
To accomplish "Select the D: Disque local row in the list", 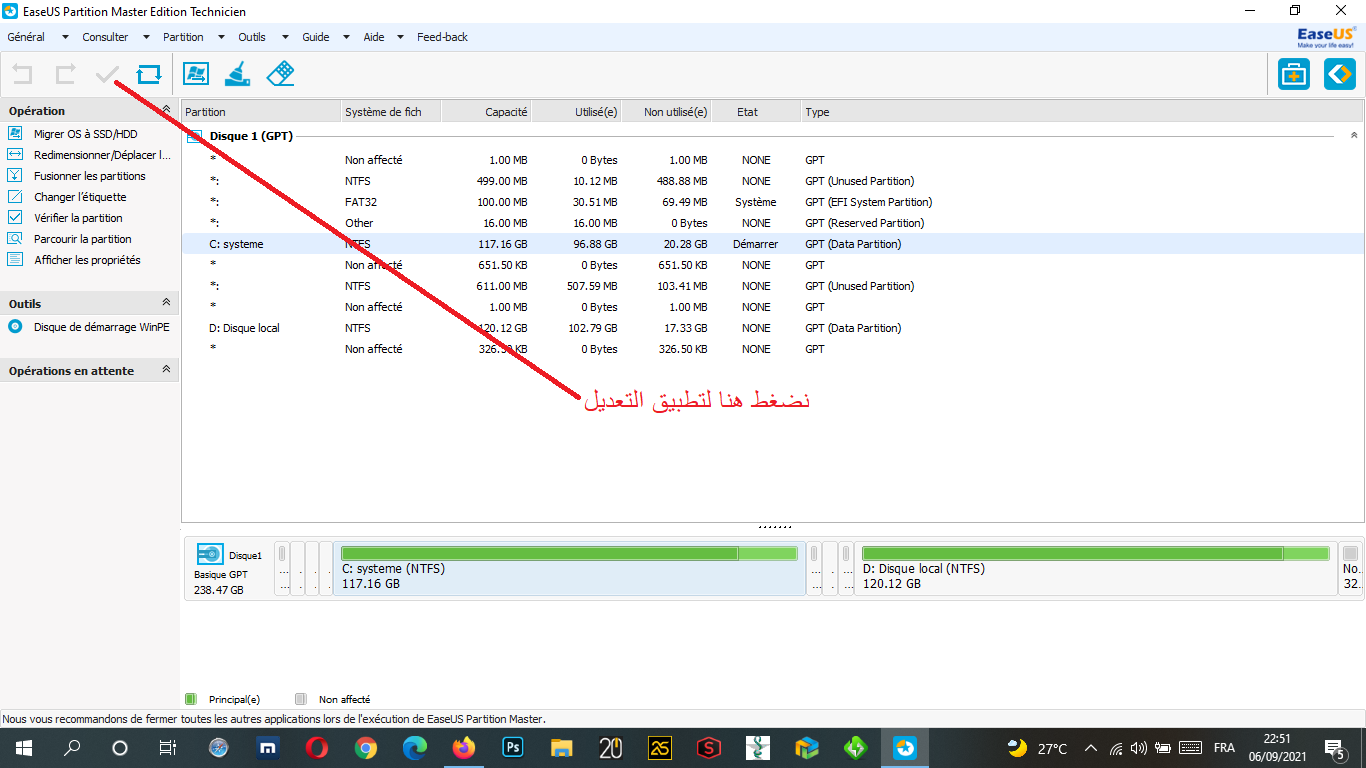I will (x=772, y=328).
